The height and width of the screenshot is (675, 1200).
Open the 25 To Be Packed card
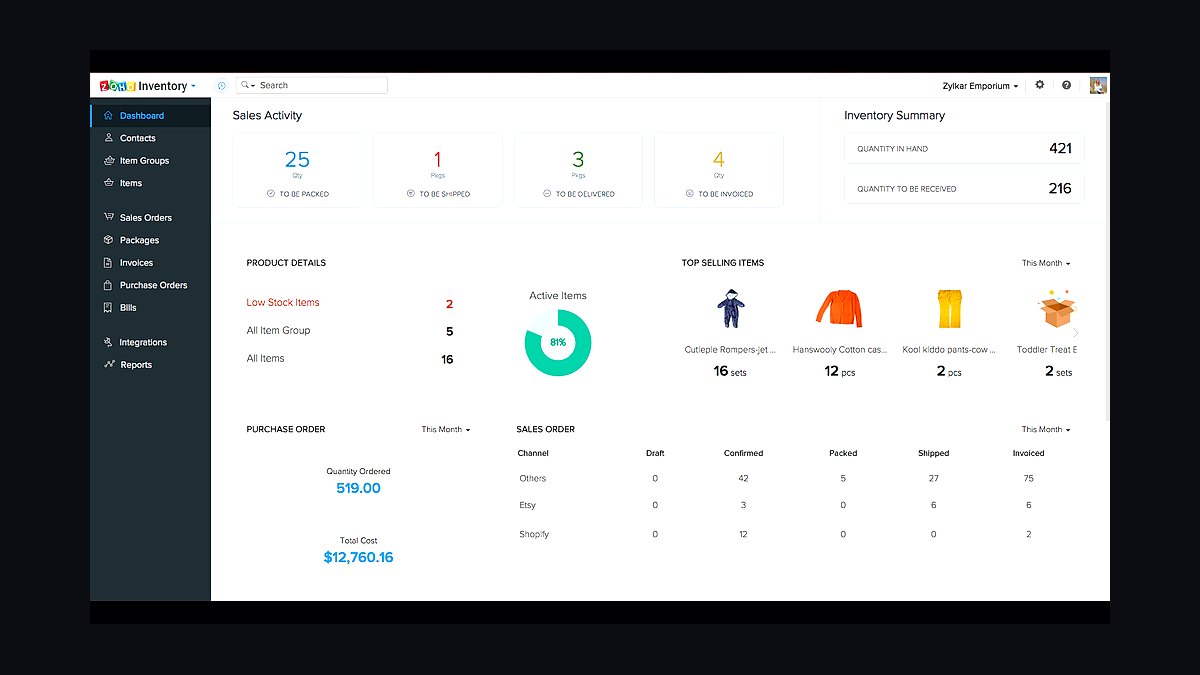click(298, 170)
